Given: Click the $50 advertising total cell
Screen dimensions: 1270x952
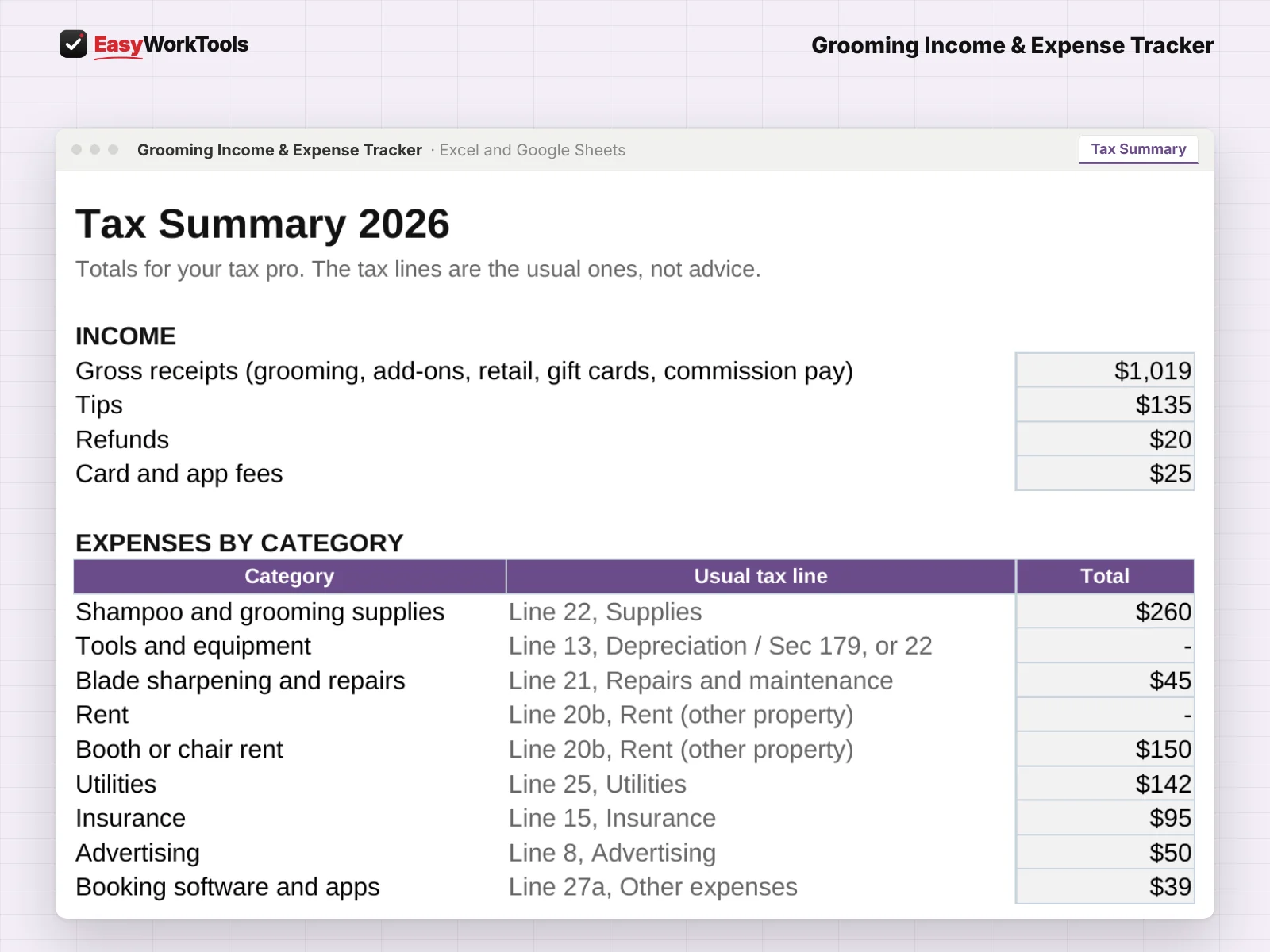Looking at the screenshot, I should [1105, 853].
